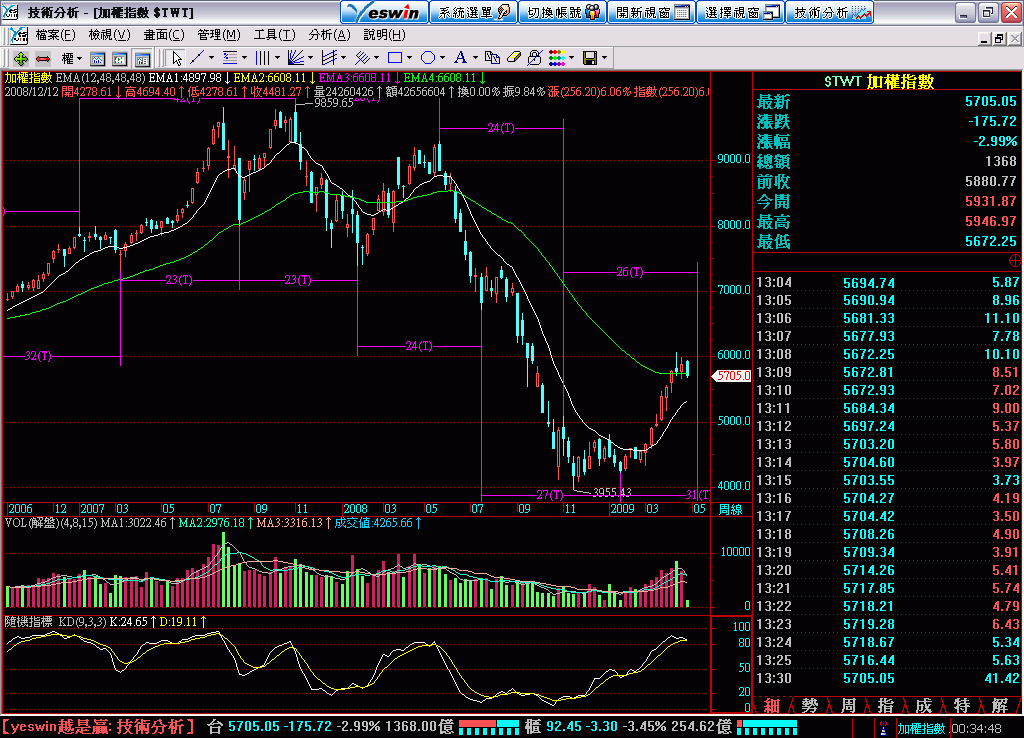Select the eraser tool
The width and height of the screenshot is (1024, 738).
coord(514,58)
